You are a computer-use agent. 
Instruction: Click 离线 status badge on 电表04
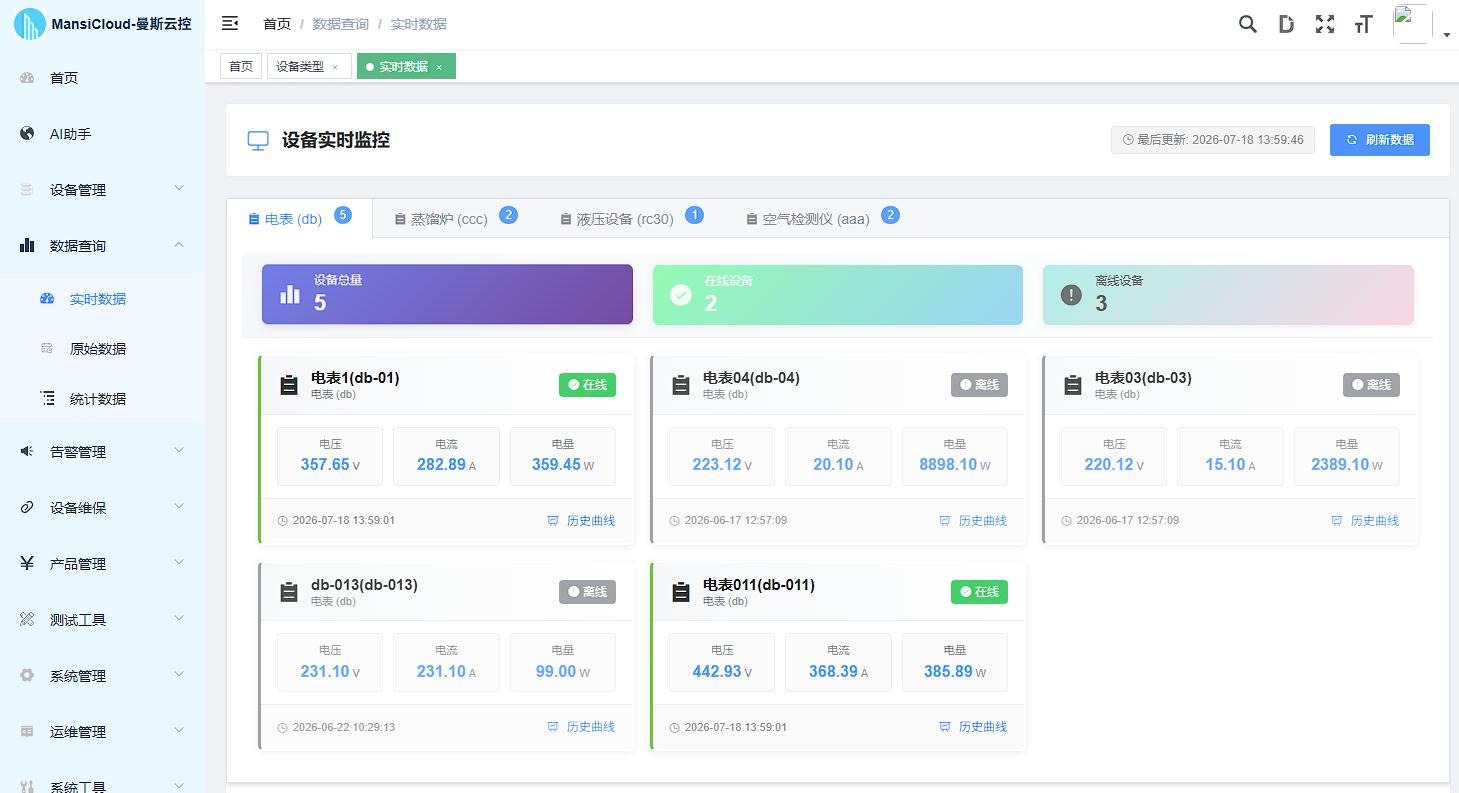coord(979,385)
